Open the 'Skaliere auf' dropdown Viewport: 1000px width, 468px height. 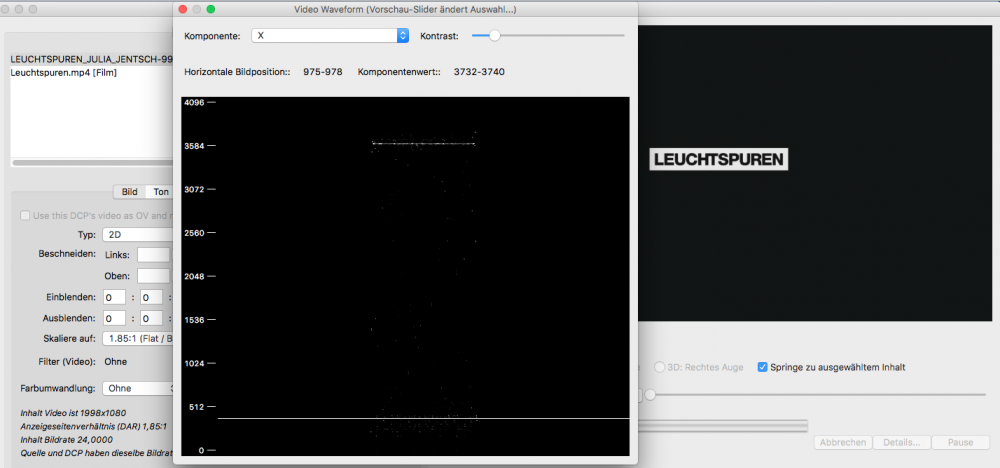[x=138, y=338]
